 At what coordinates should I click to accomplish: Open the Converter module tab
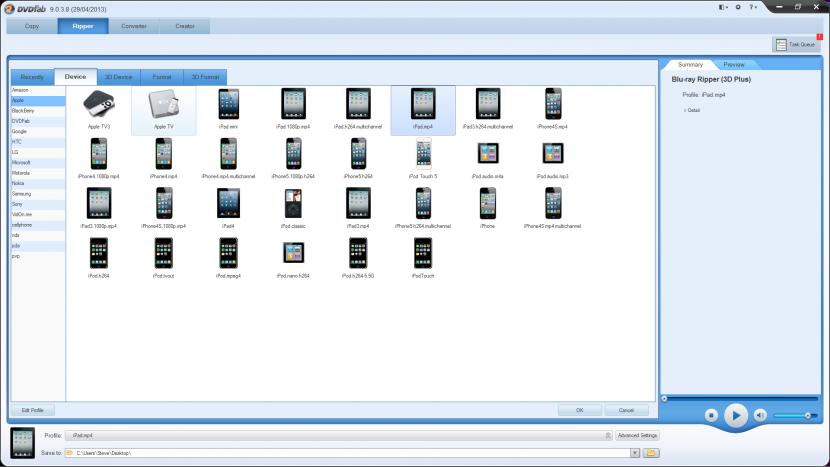click(x=133, y=26)
